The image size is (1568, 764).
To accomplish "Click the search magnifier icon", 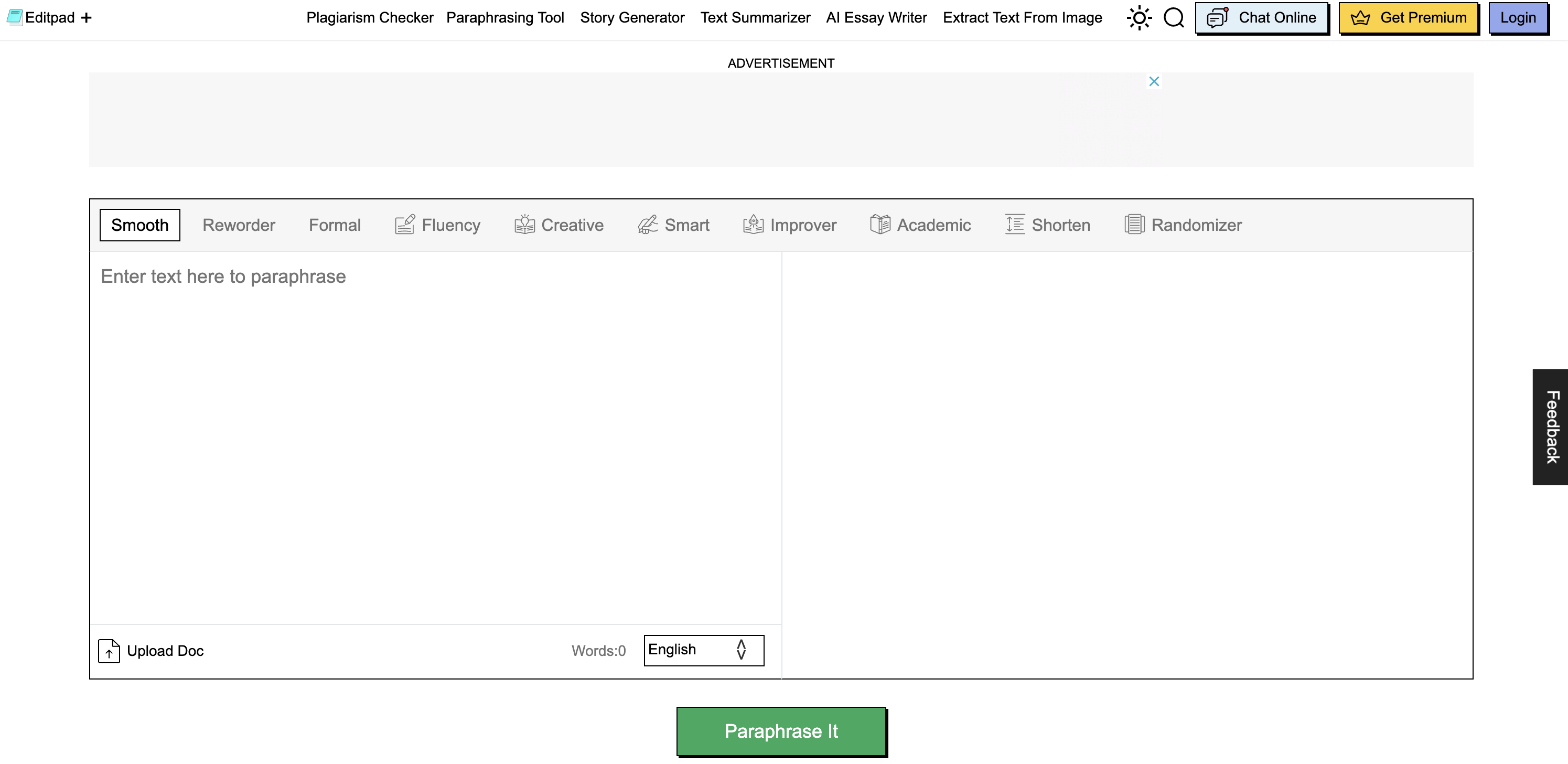I will click(1174, 18).
